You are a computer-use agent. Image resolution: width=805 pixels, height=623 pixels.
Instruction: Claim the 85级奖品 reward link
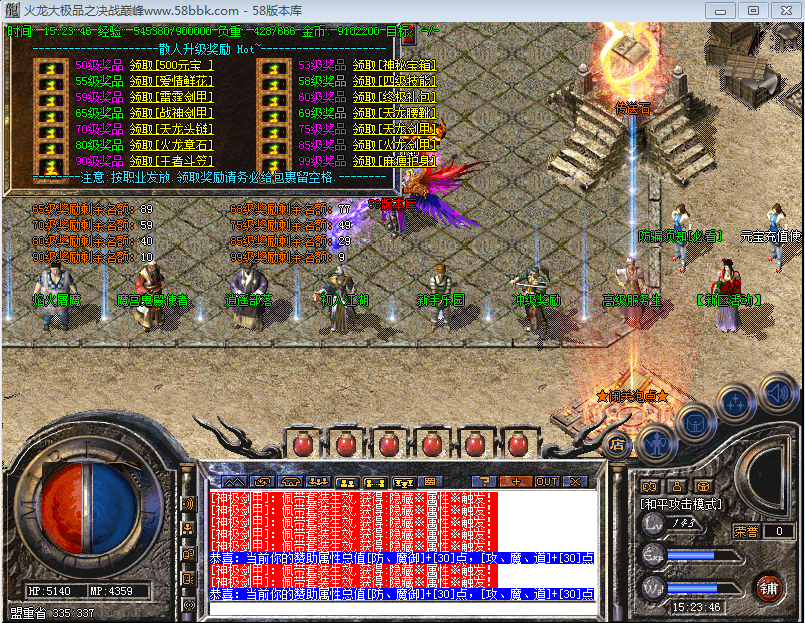[x=394, y=145]
